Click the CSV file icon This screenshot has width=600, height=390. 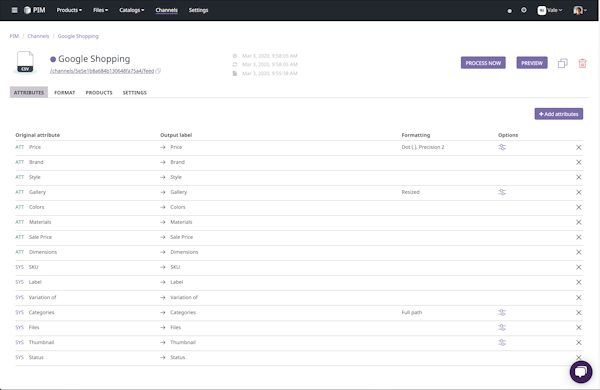(25, 62)
